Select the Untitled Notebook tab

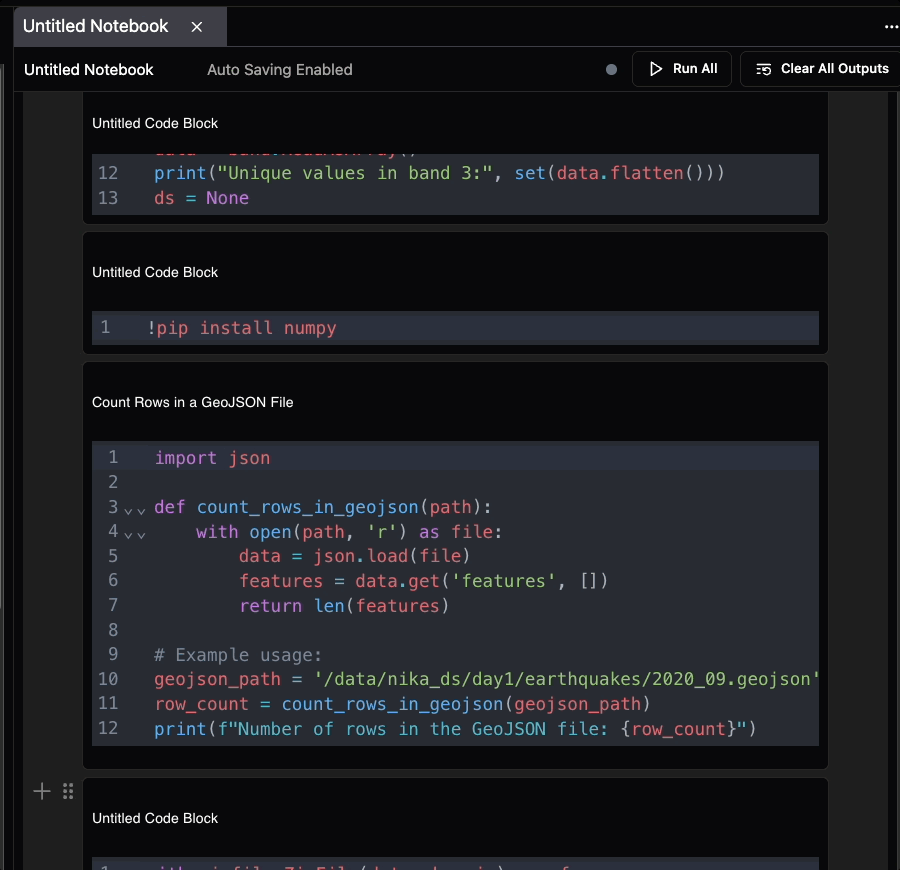tap(95, 27)
